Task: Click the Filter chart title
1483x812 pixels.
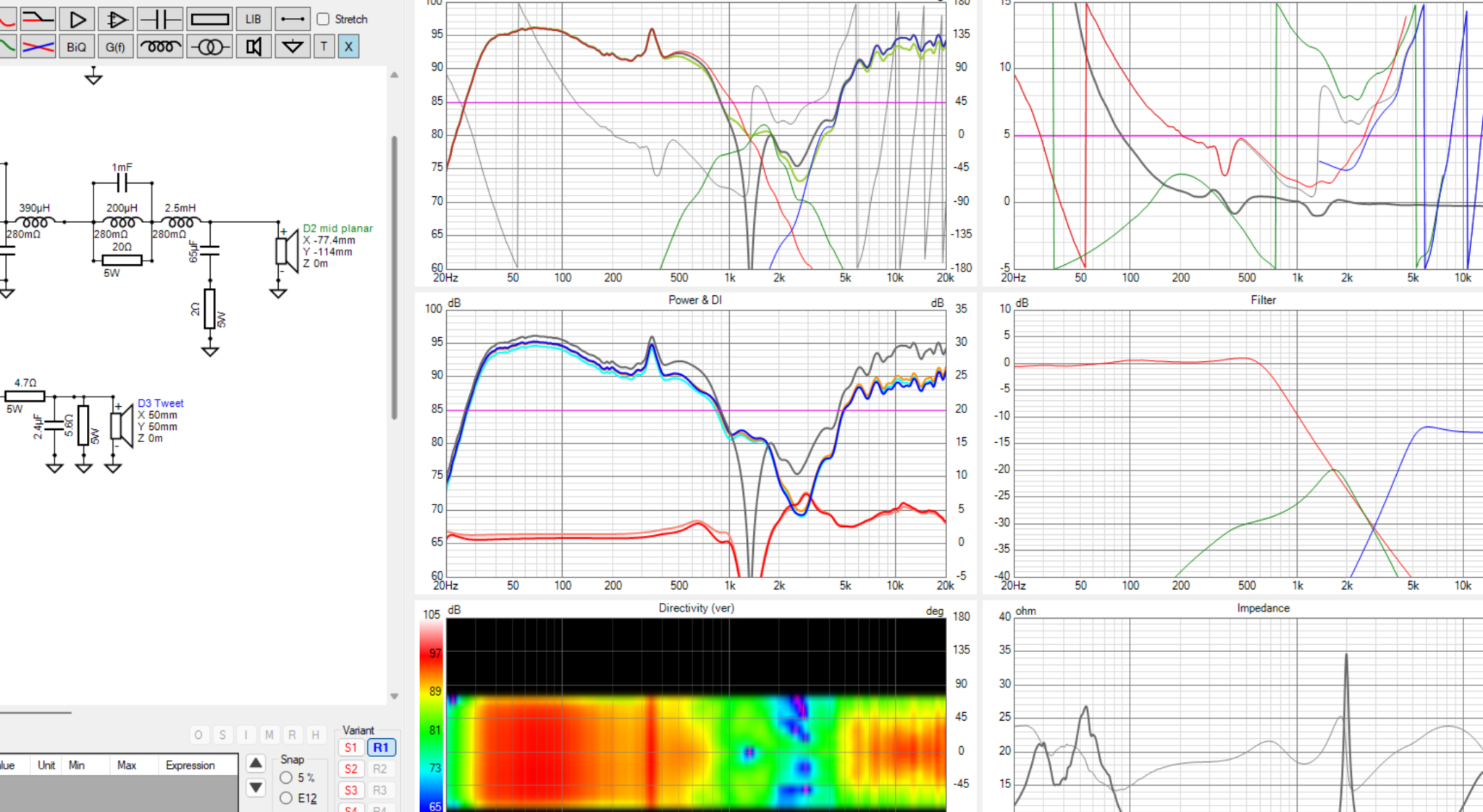Action: tap(1263, 300)
